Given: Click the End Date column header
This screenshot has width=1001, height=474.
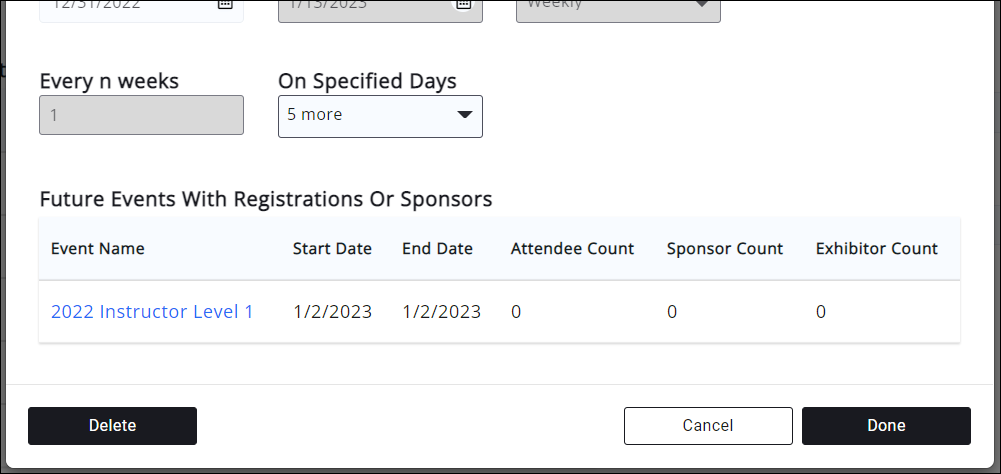Looking at the screenshot, I should [437, 249].
